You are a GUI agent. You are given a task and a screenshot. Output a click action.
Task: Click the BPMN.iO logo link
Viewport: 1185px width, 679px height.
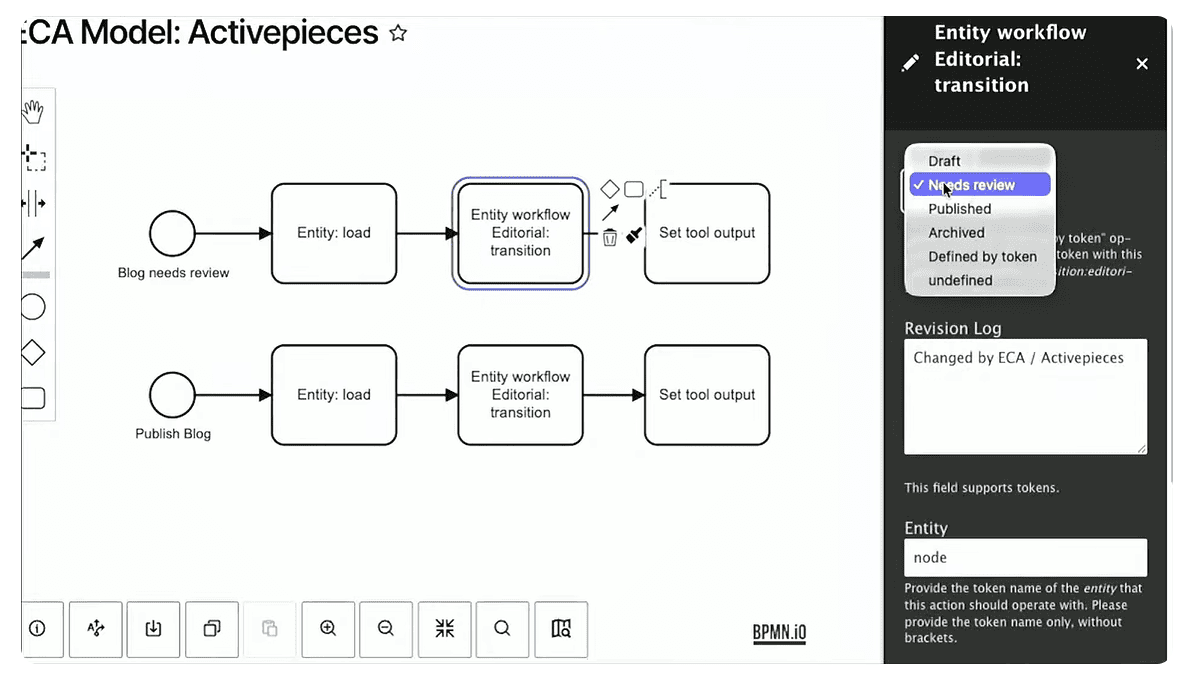(x=779, y=632)
